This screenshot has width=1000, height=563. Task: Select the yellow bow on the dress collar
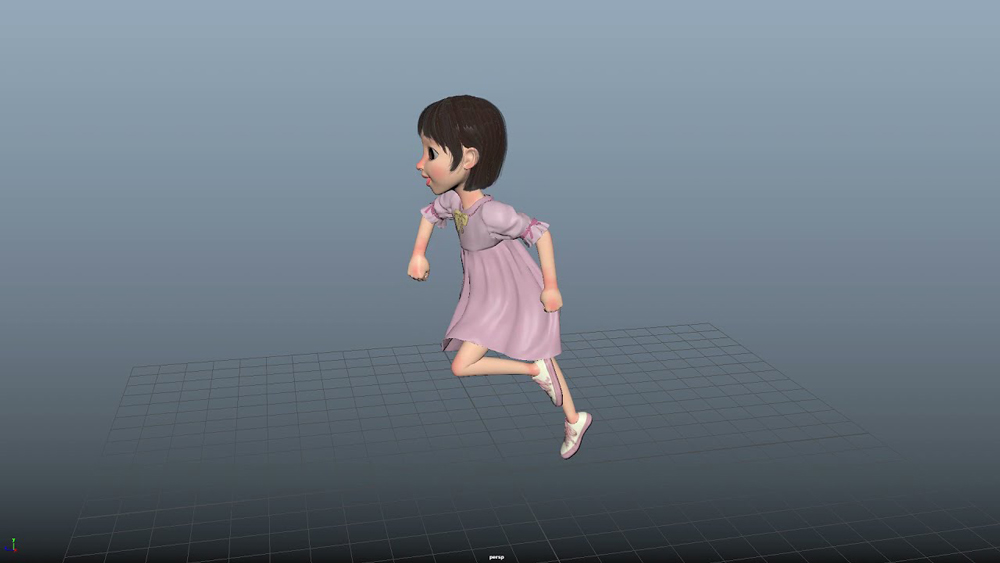460,218
